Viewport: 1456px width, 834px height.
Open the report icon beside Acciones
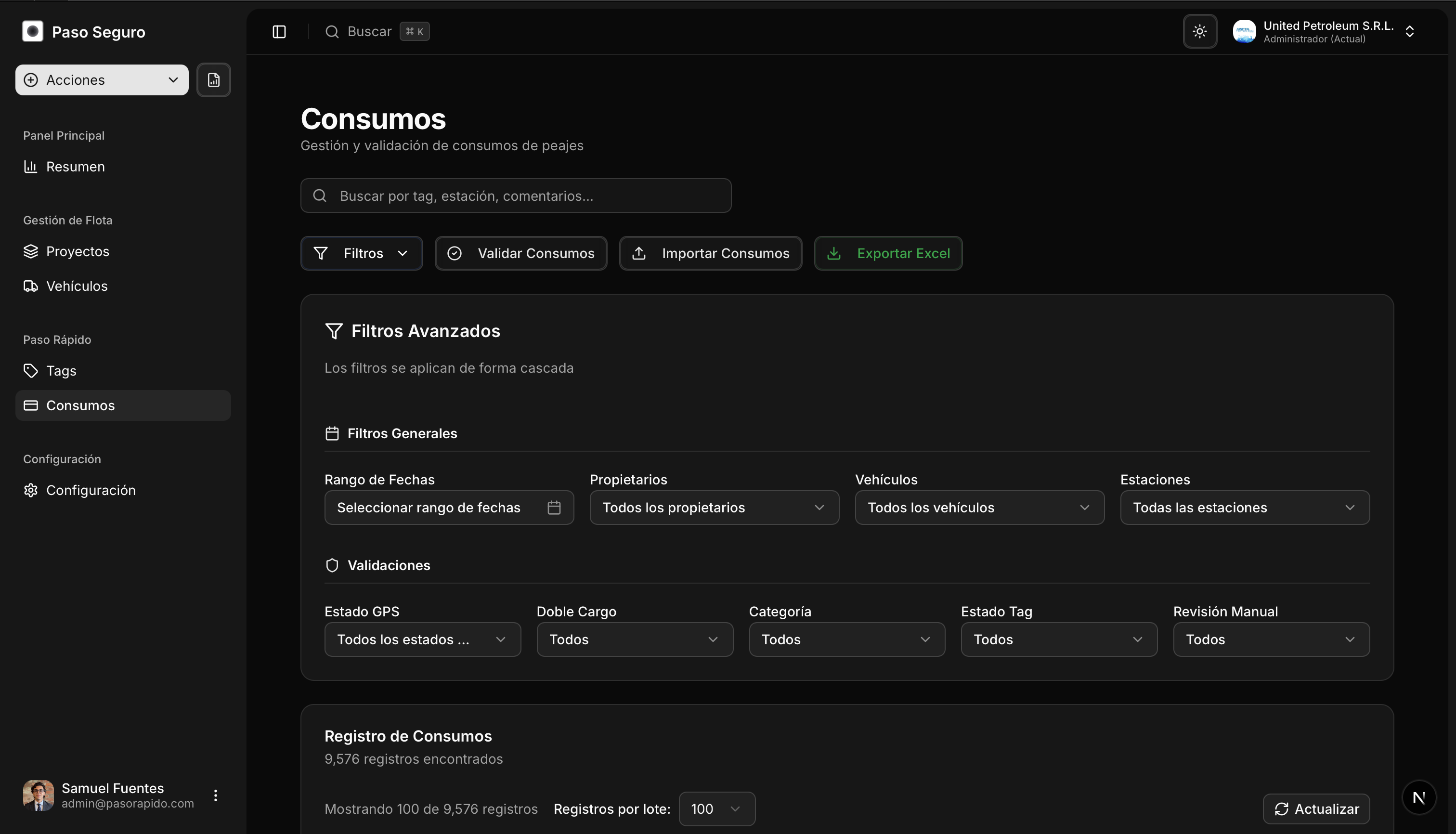click(214, 79)
